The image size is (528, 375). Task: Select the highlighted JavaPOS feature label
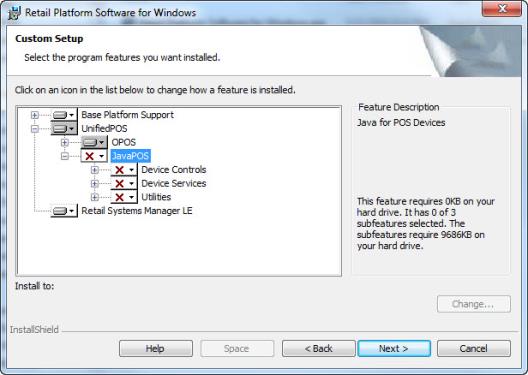point(130,156)
